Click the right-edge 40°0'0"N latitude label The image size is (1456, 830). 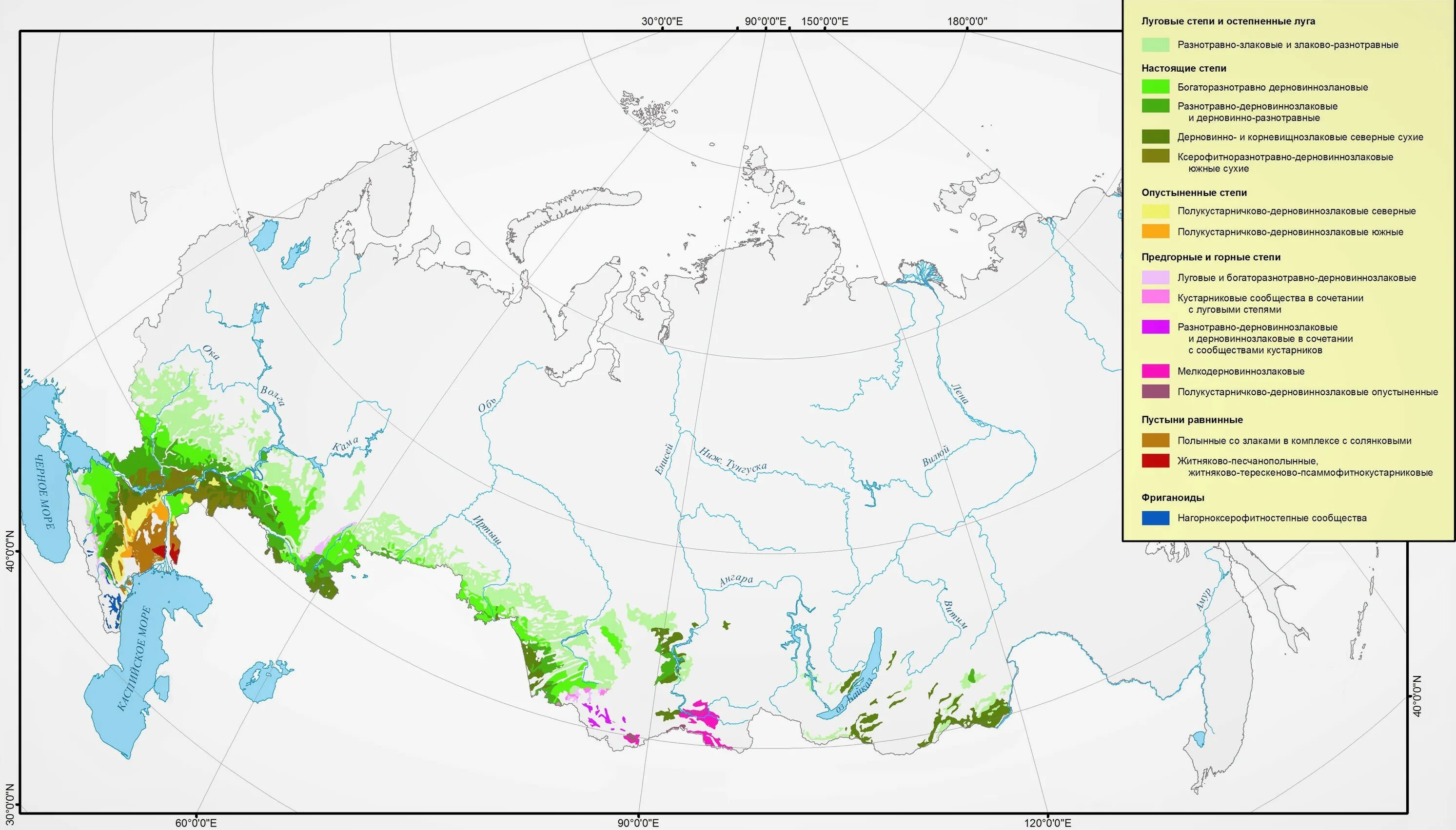pyautogui.click(x=1417, y=696)
